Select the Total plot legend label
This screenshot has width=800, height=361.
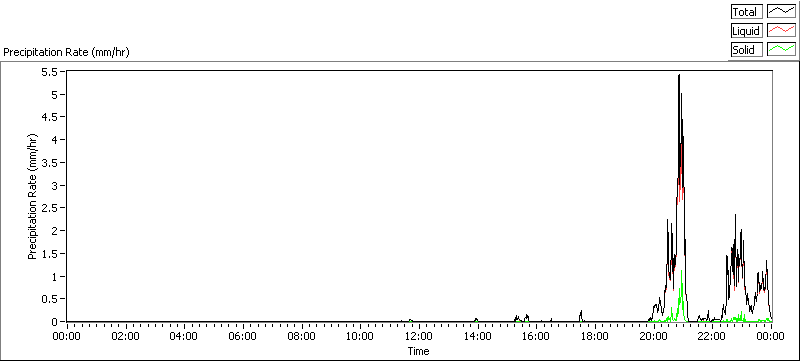[747, 12]
